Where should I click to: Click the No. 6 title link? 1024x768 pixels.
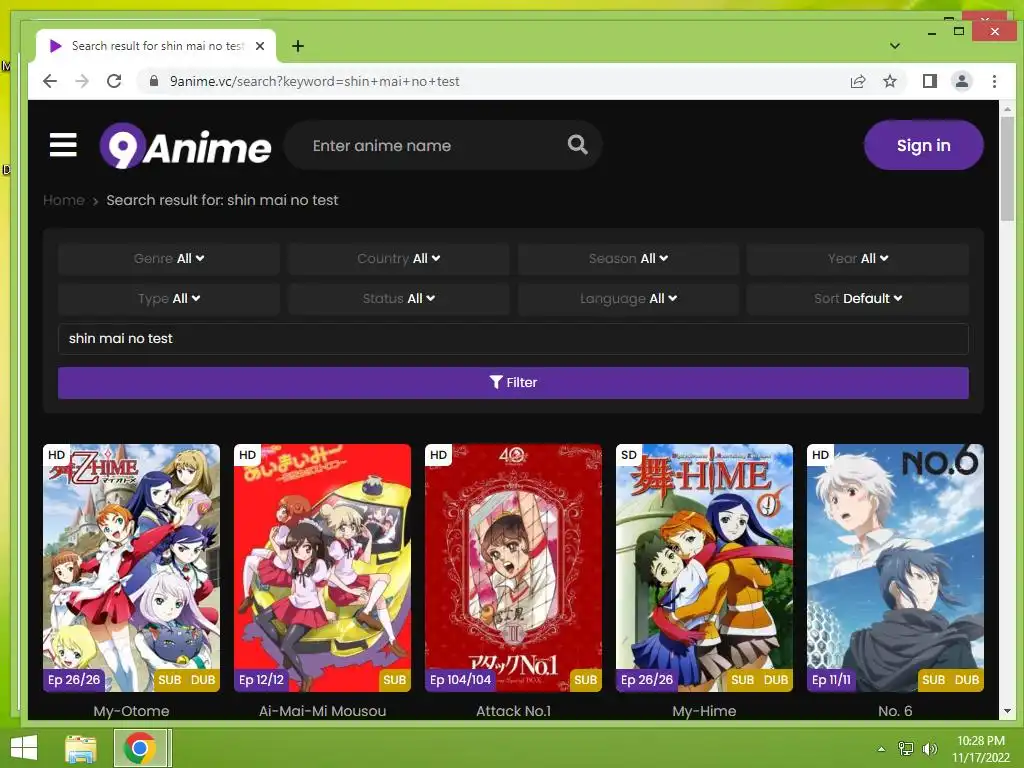(x=895, y=711)
